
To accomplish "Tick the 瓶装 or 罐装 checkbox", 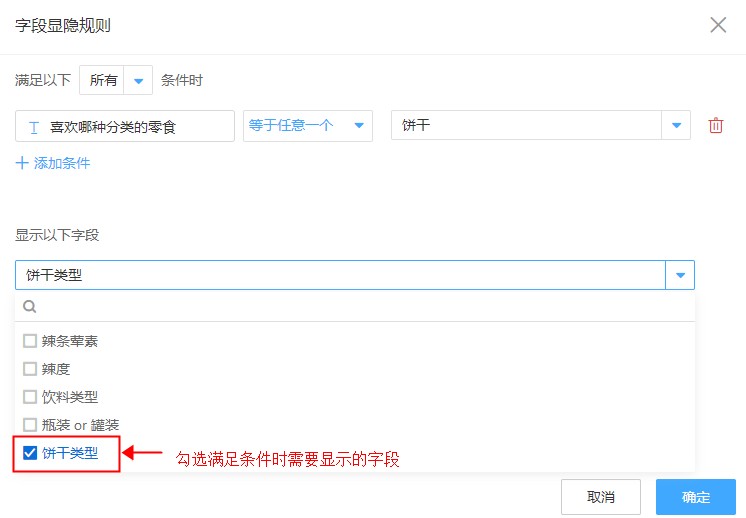I will click(30, 425).
